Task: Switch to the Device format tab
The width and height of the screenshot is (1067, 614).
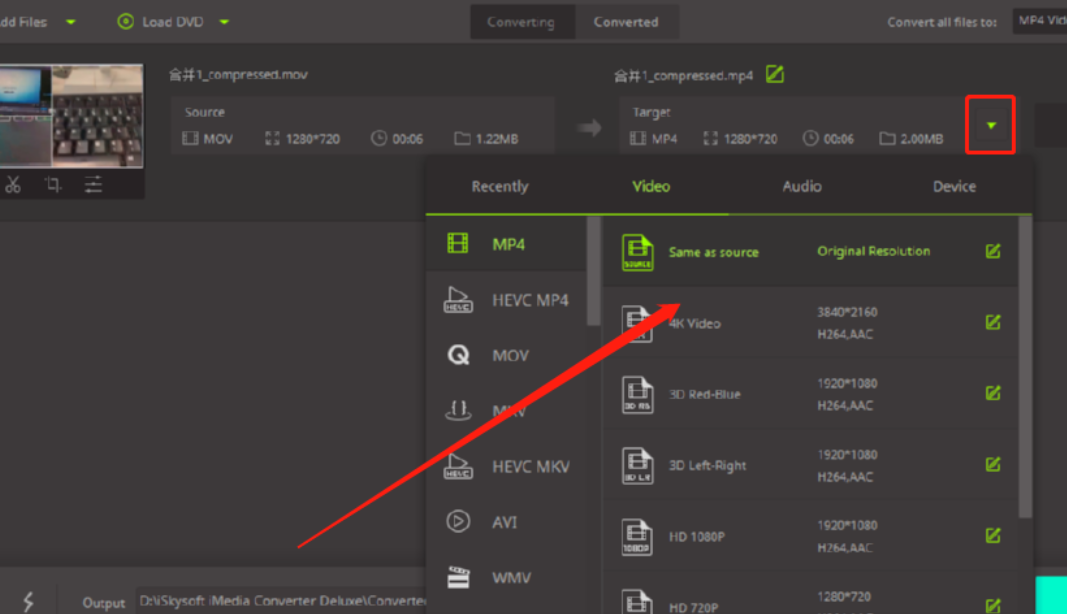Action: pos(954,186)
